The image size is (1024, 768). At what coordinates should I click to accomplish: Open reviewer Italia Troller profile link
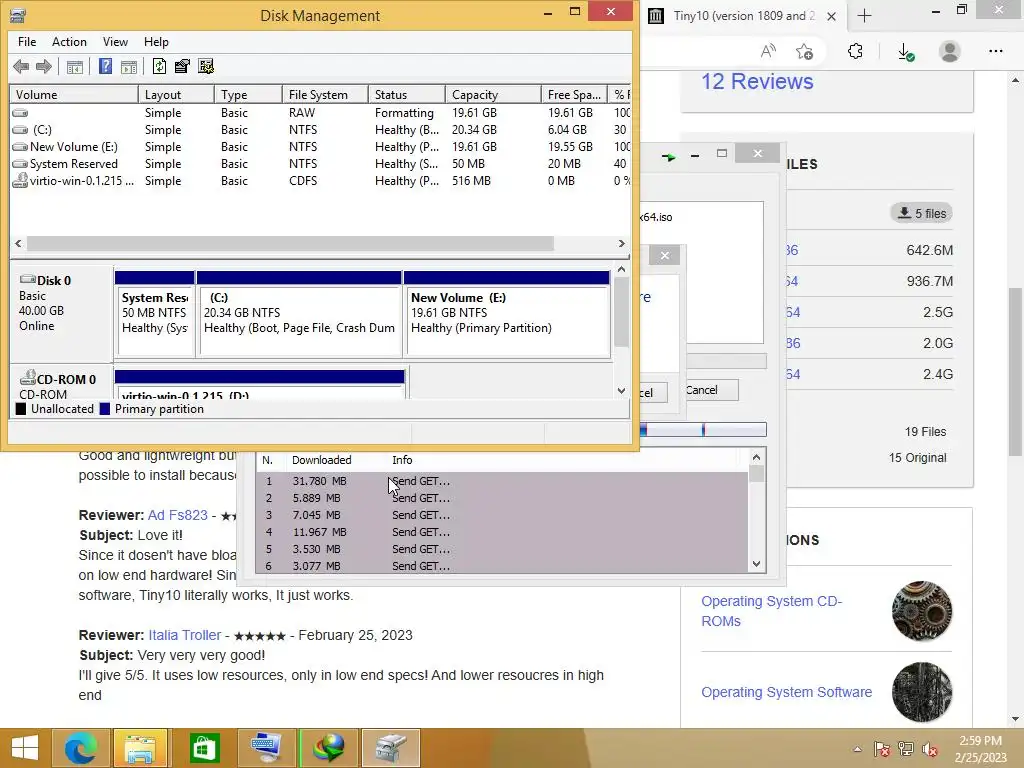(x=185, y=635)
